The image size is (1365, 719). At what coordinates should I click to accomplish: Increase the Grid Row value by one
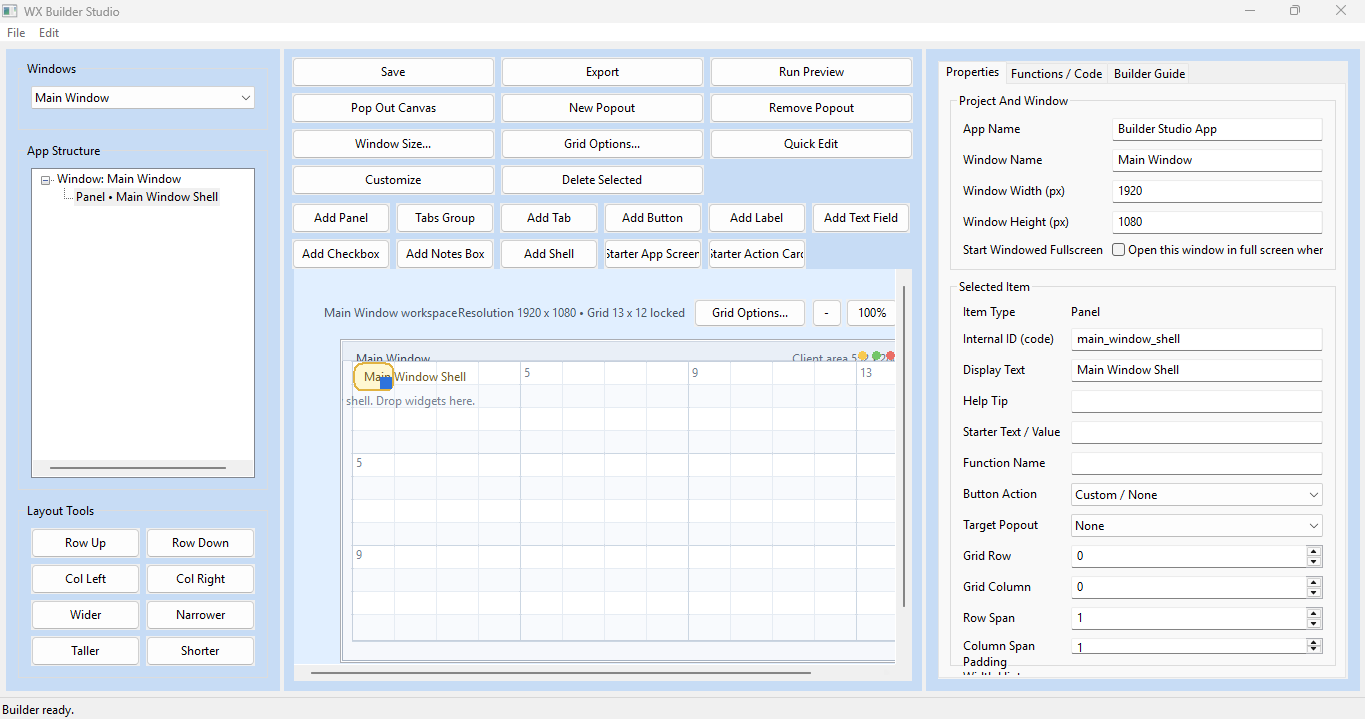[x=1314, y=551]
